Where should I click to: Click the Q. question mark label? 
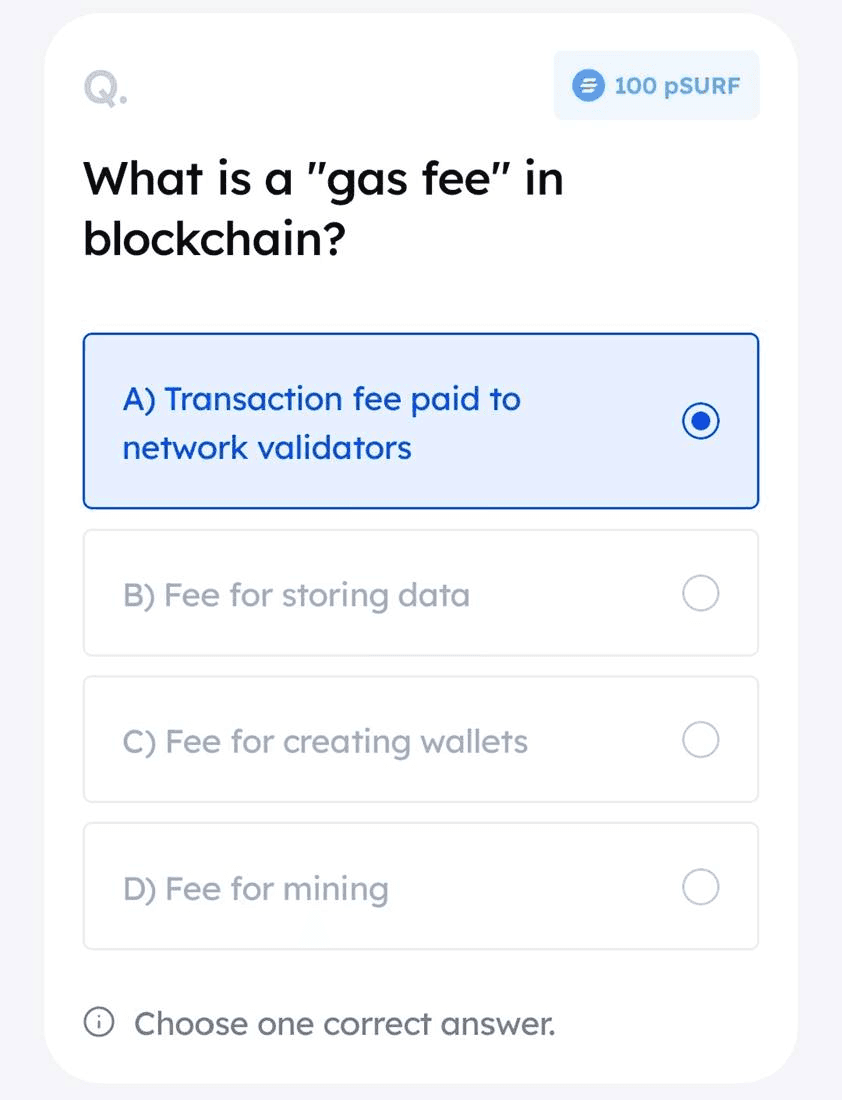(x=105, y=89)
